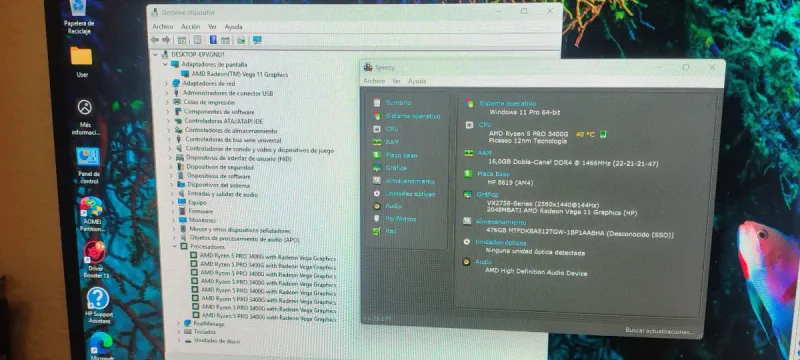
Task: Open the Ver menu in Speccy
Action: point(396,81)
